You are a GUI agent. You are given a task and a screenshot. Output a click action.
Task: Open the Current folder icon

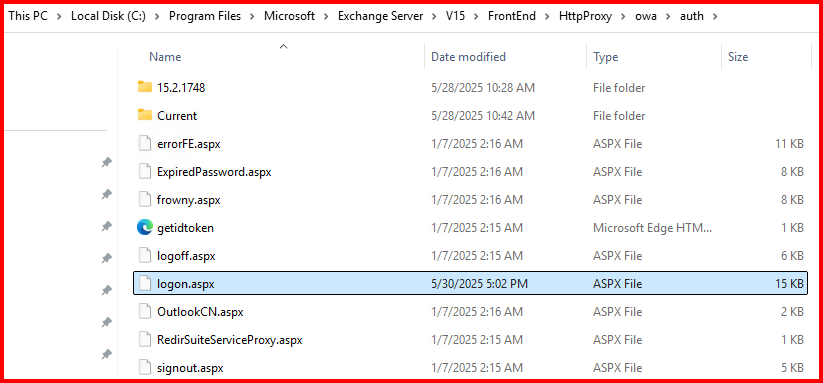pyautogui.click(x=145, y=115)
